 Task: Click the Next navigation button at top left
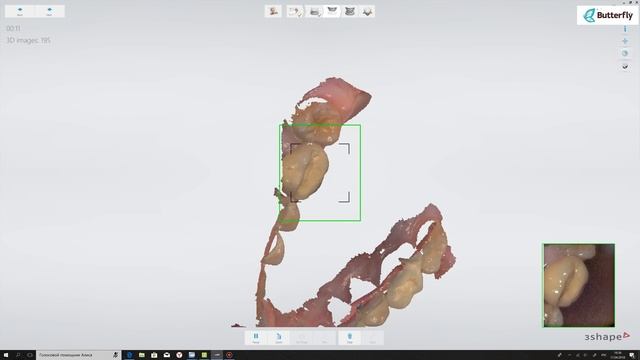click(49, 11)
